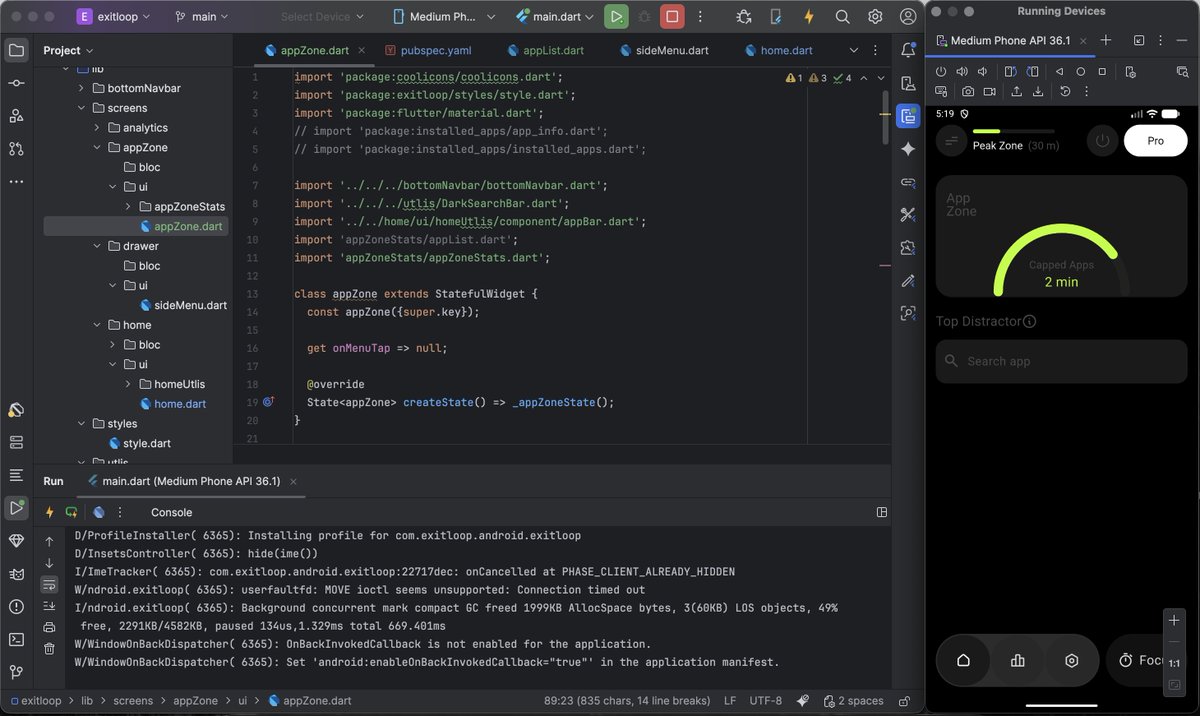Show hidden editor tabs chevron
Viewport: 1200px width, 716px height.
point(853,50)
